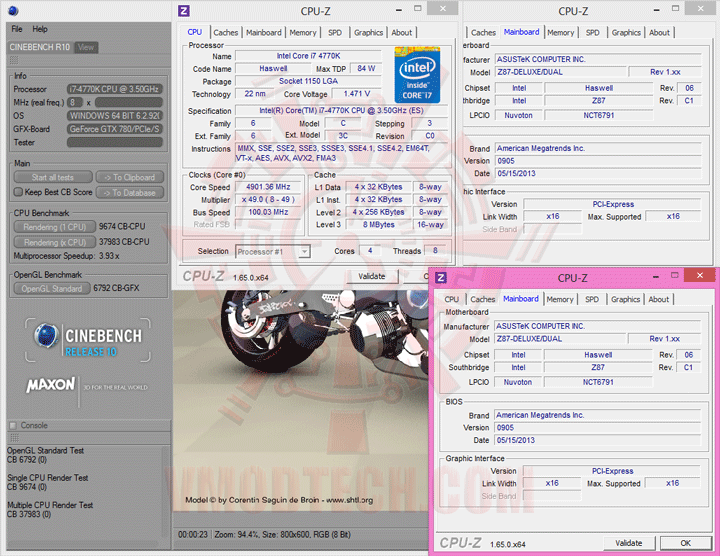Select CPU tab in front CPU-Z window
This screenshot has height=556, width=720.
click(x=451, y=299)
